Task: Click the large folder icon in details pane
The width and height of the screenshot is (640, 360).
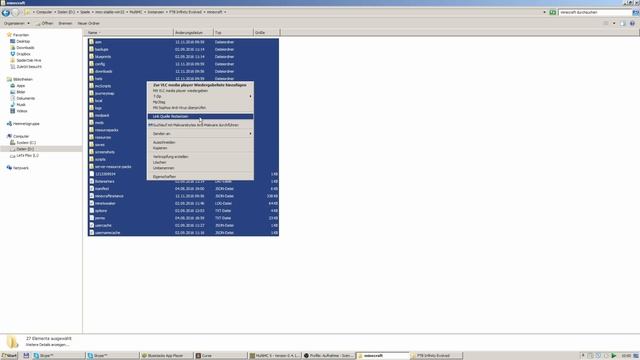Action: tap(12, 342)
